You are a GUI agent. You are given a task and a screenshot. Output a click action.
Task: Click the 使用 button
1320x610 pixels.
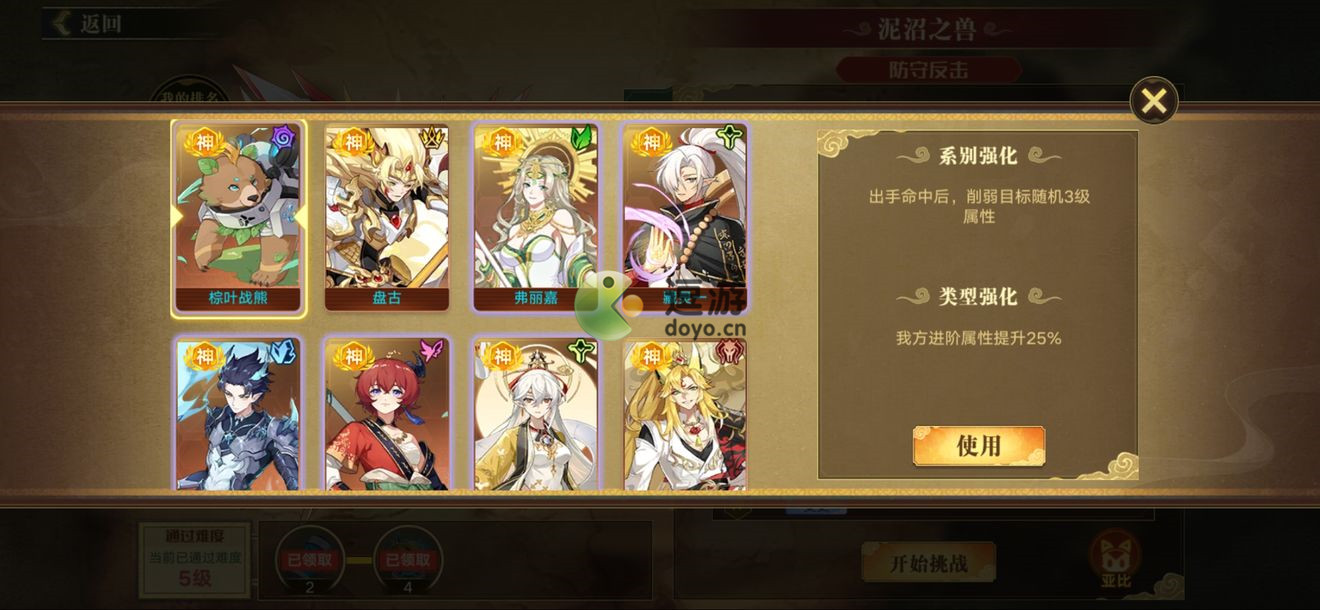point(979,446)
